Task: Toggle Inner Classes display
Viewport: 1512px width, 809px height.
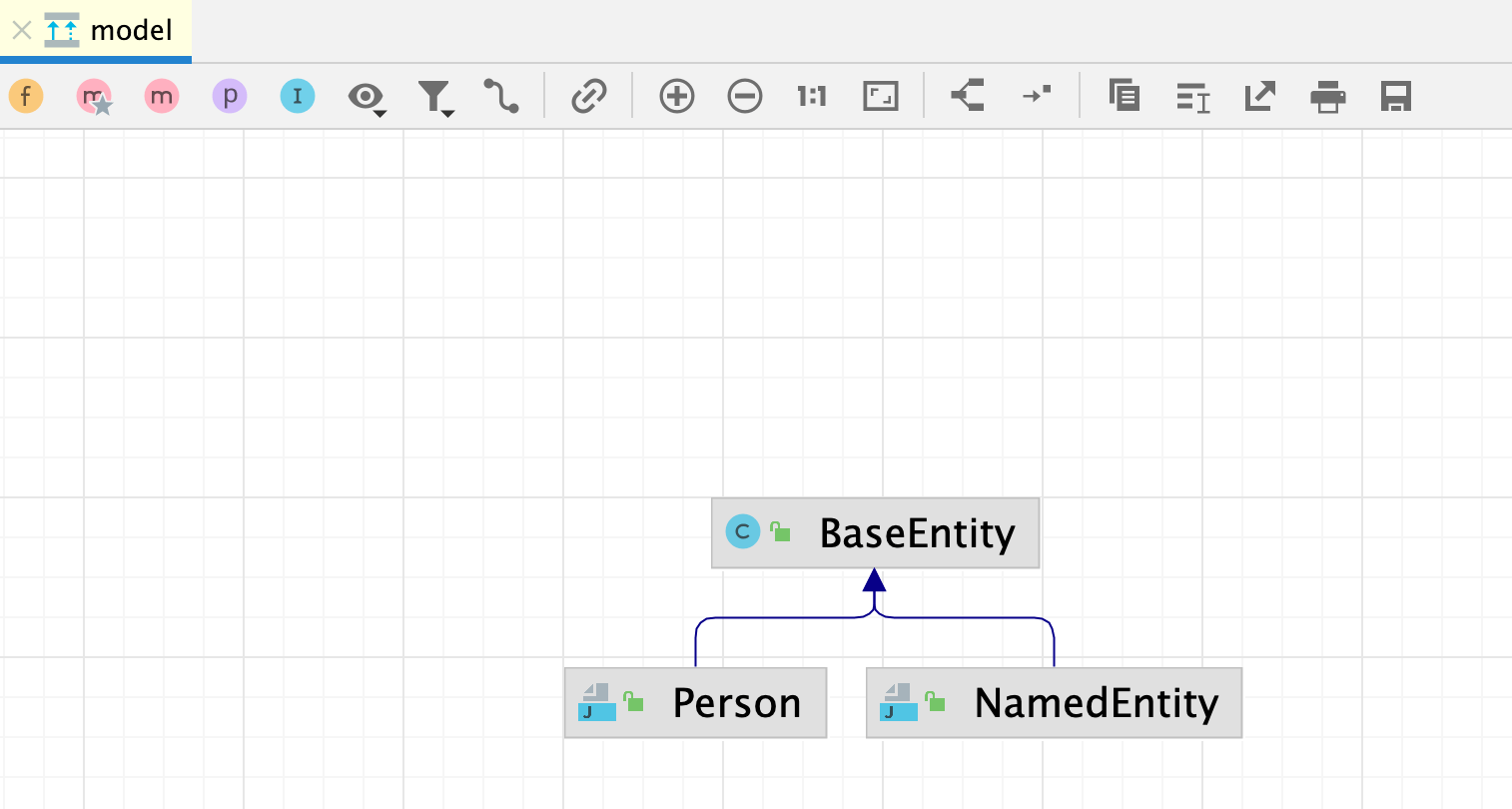Action: (297, 96)
